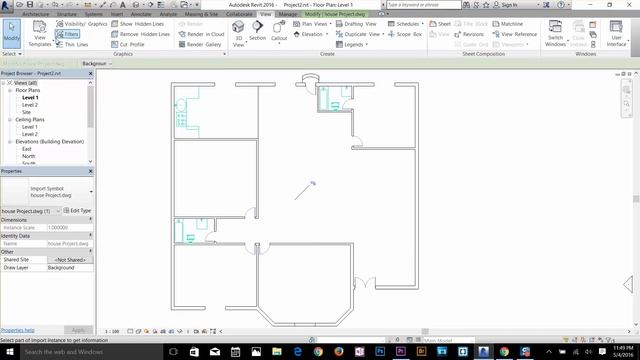
Task: Select the Section tool
Action: coord(258,31)
